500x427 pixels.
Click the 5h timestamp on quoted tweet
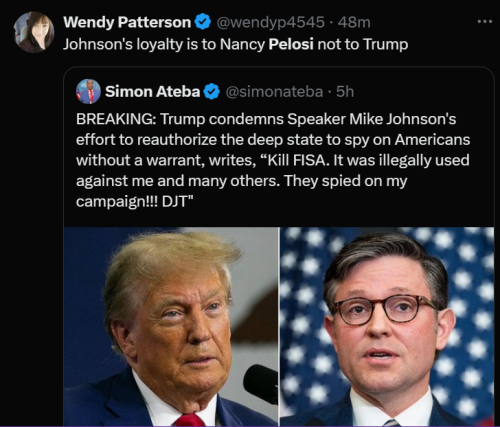tap(345, 92)
